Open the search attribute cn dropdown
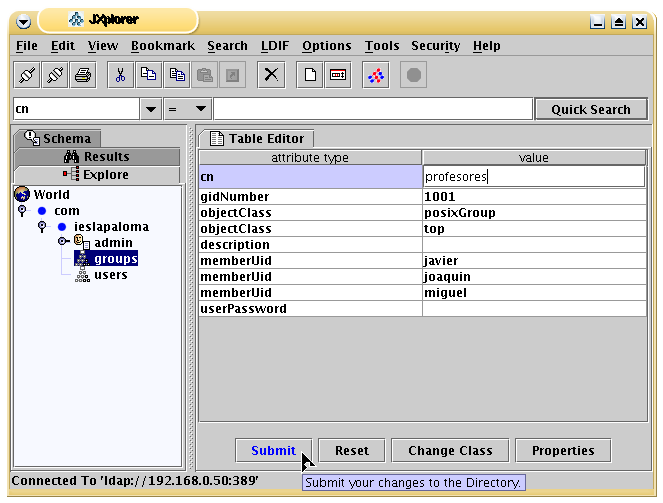 (151, 109)
